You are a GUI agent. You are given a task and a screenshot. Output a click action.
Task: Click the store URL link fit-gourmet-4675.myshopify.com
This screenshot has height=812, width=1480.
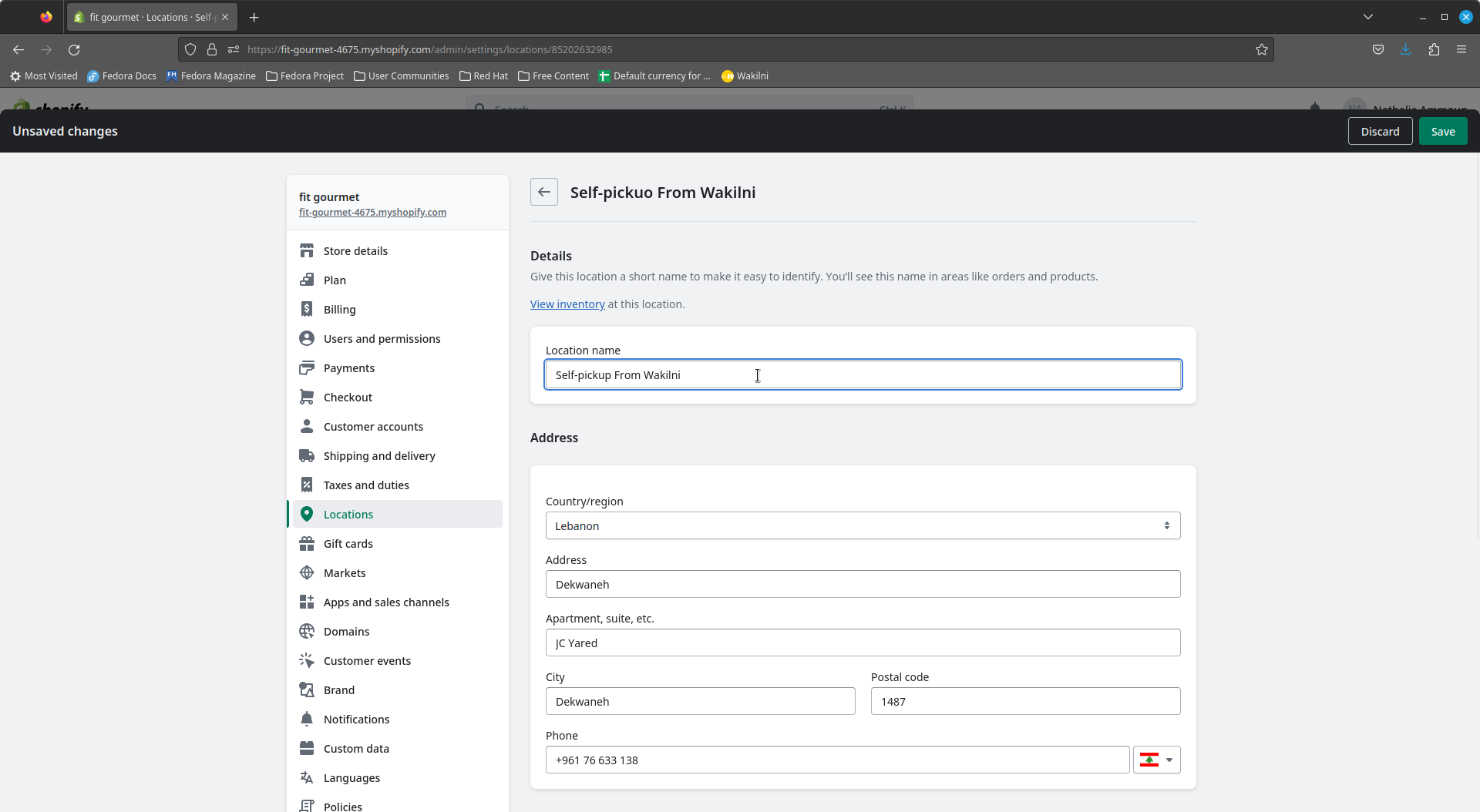pyautogui.click(x=372, y=213)
